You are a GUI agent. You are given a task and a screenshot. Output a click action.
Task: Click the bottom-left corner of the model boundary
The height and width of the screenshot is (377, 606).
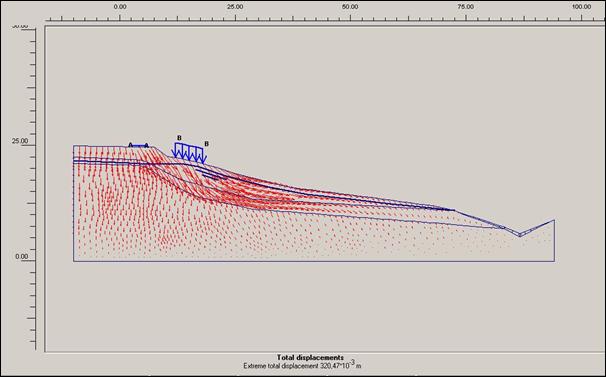[x=73, y=261]
